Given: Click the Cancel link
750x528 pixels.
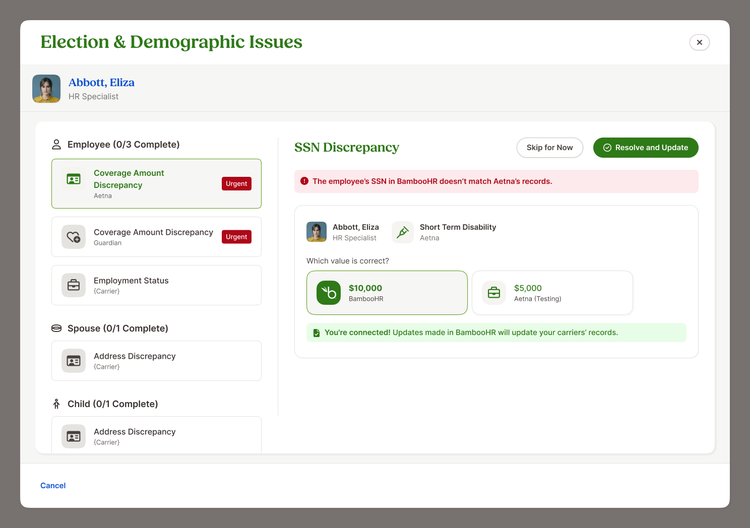Looking at the screenshot, I should click(x=53, y=485).
